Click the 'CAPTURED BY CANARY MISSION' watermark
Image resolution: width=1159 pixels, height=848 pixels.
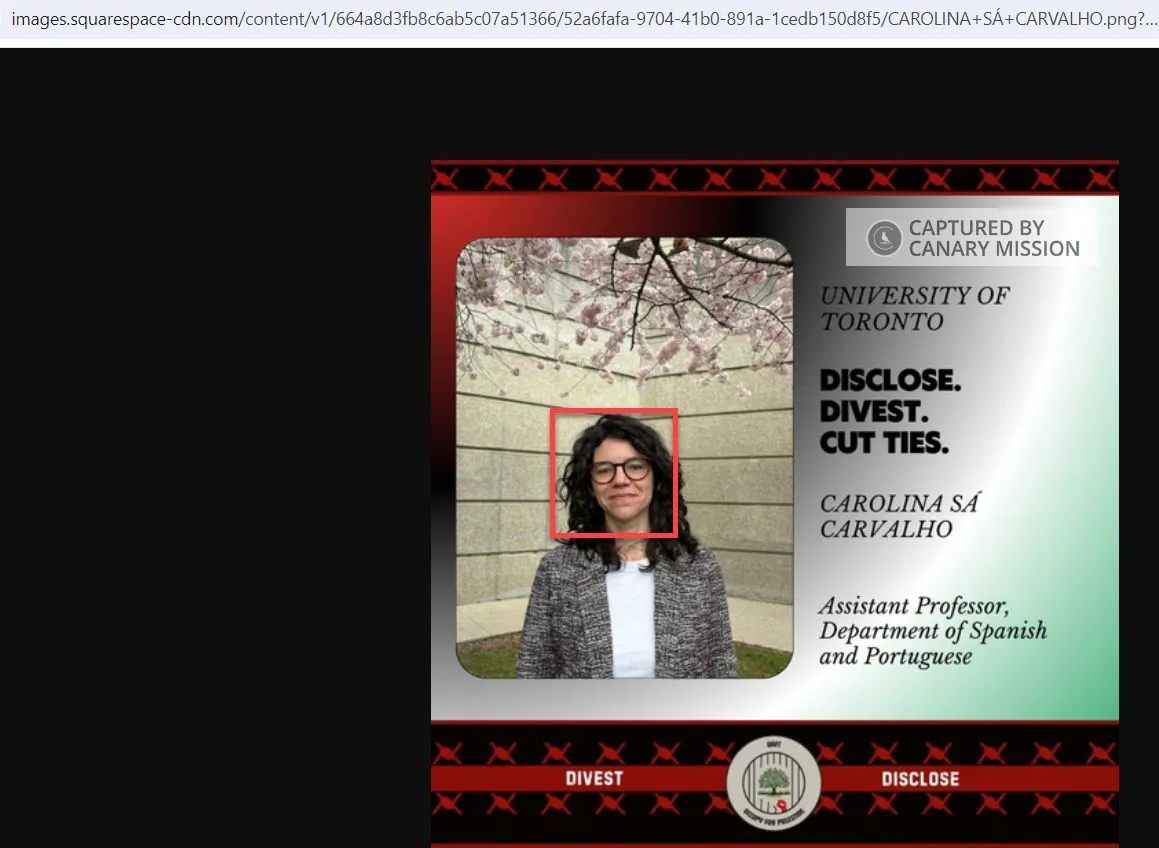click(x=972, y=237)
